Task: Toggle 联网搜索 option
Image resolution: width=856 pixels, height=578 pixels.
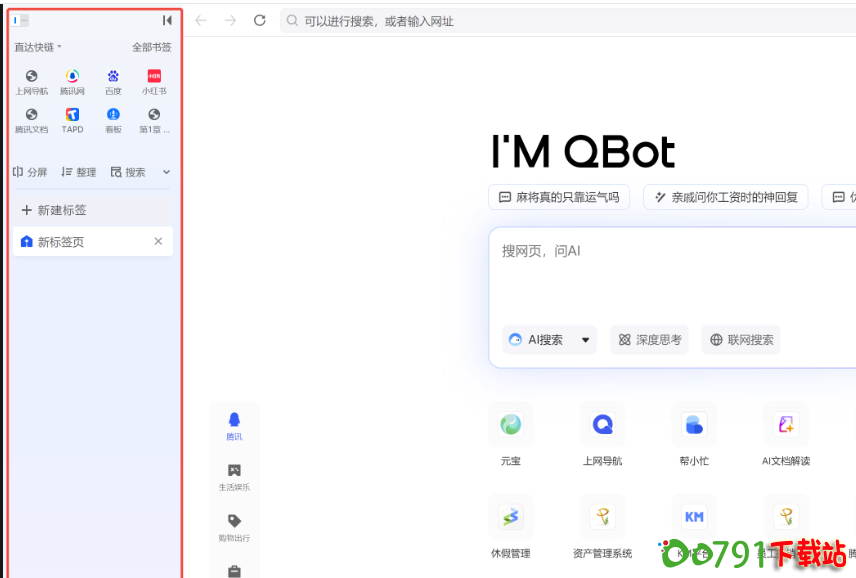Action: [741, 340]
